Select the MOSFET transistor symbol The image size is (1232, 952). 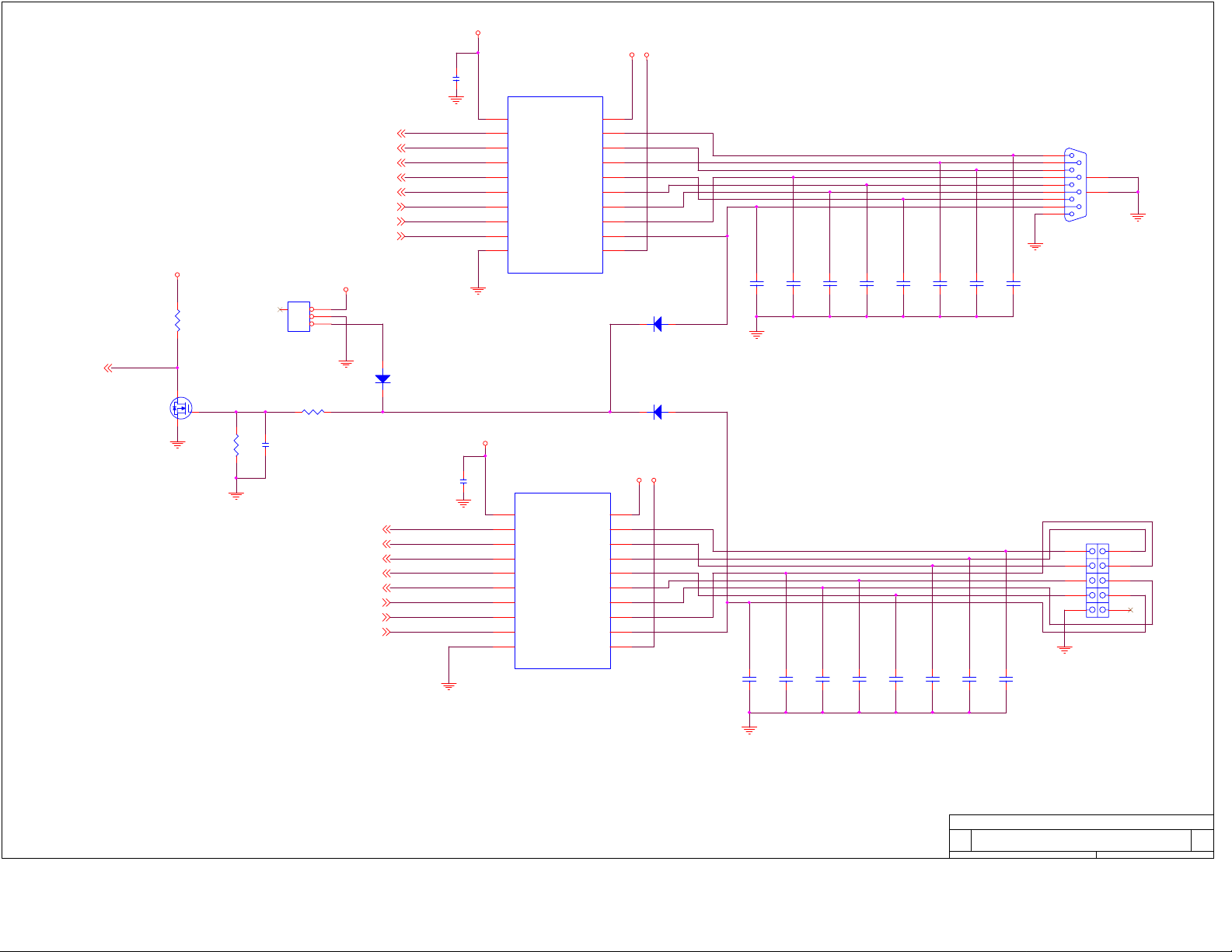click(180, 408)
